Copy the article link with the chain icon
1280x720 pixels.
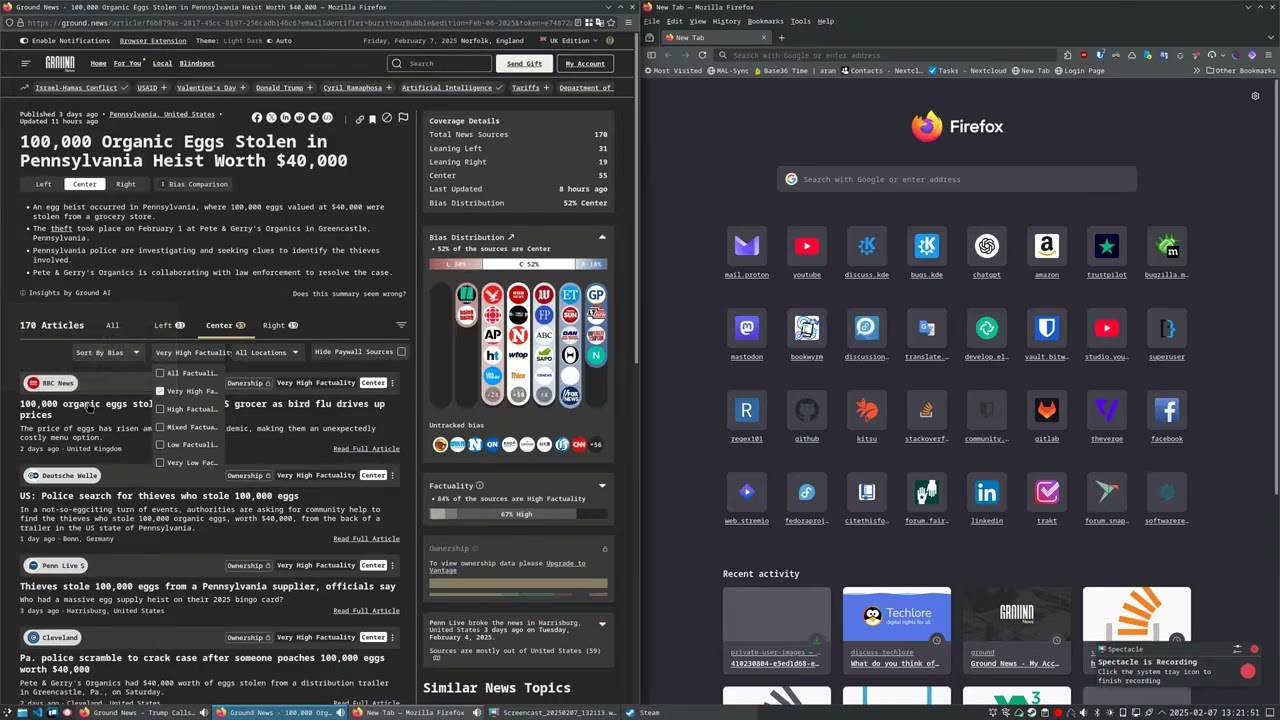point(359,118)
